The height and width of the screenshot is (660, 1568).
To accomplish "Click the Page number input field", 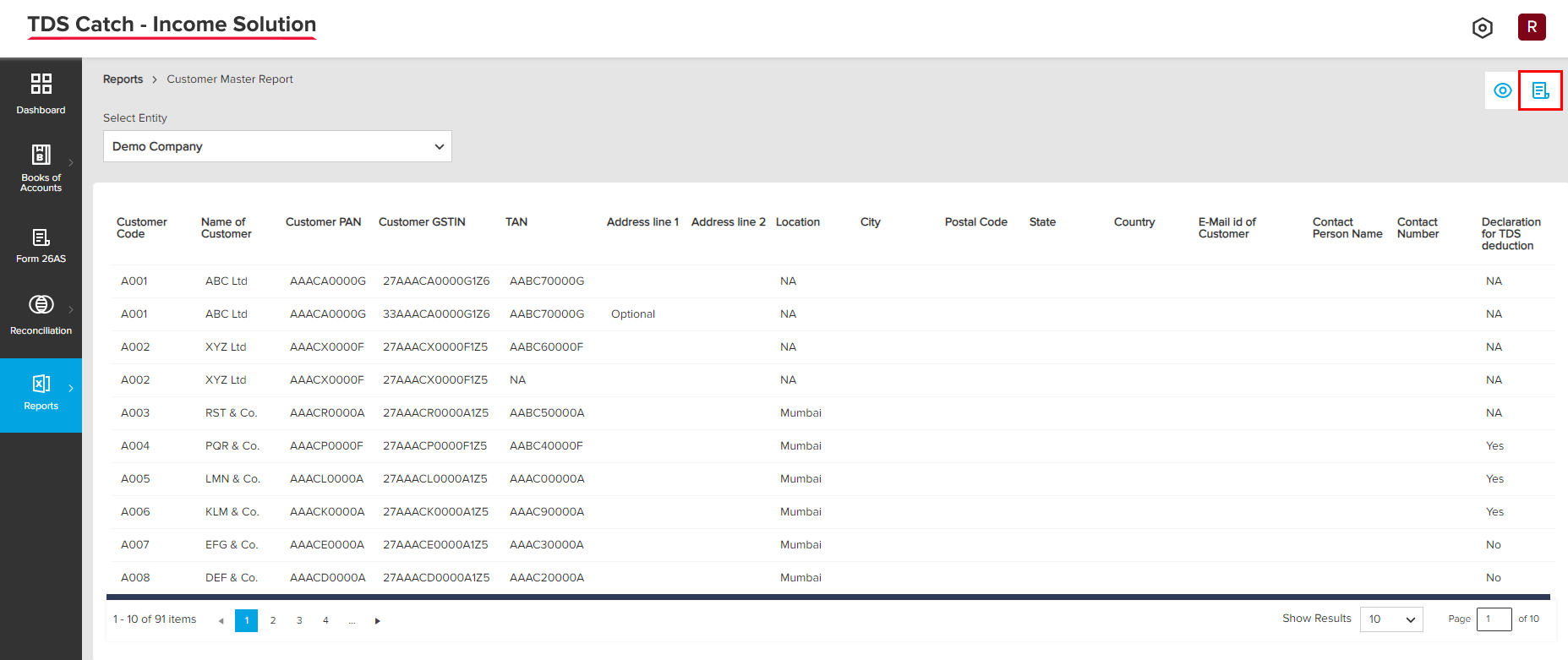I will tap(1494, 619).
